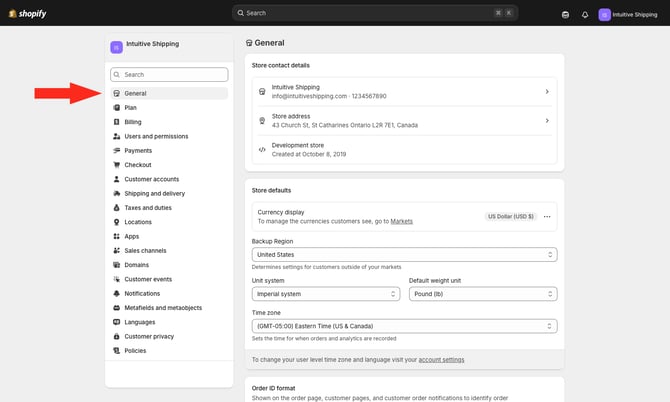670x402 pixels.
Task: Open the store icon in top bar
Action: (565, 15)
